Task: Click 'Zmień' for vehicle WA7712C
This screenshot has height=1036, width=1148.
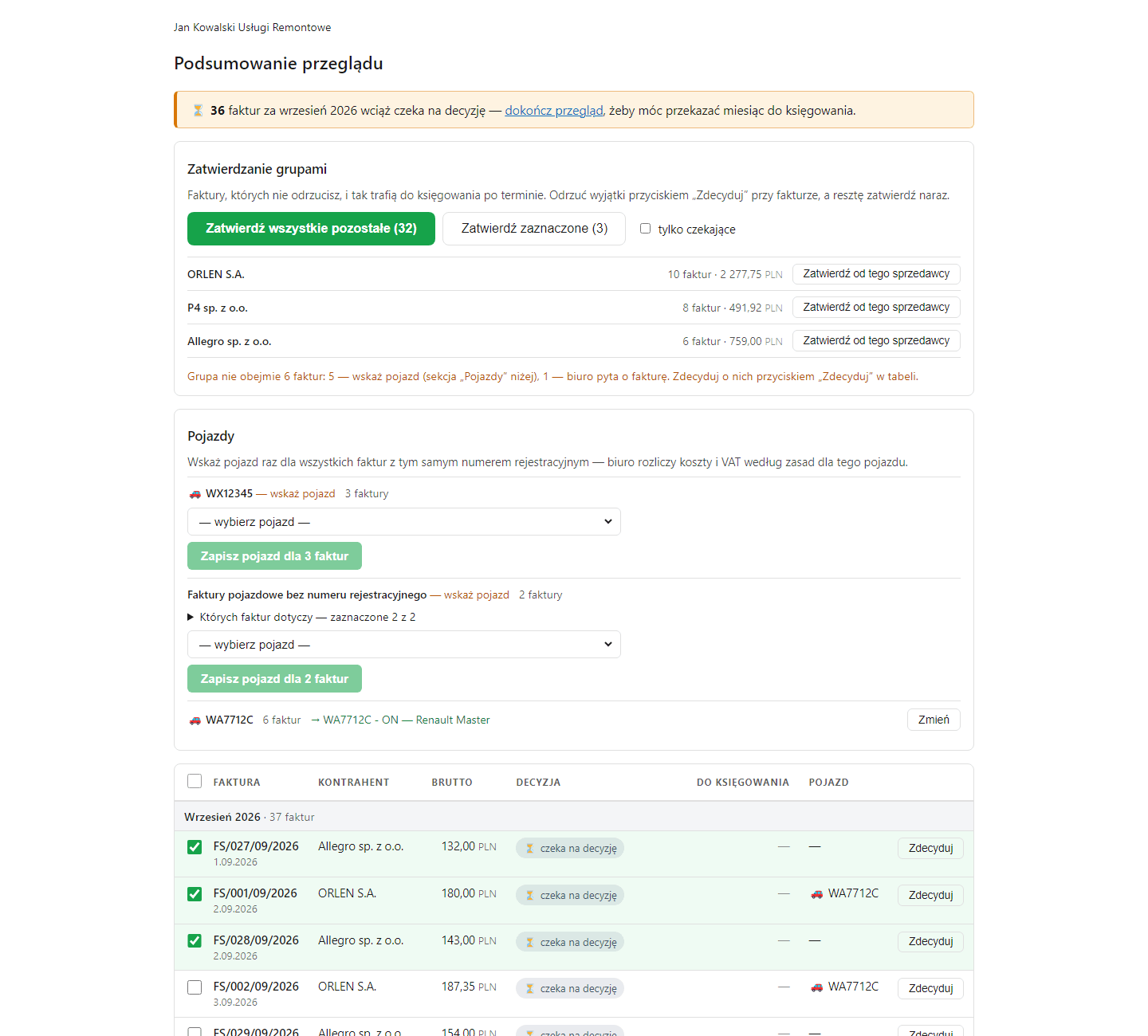Action: coord(934,720)
